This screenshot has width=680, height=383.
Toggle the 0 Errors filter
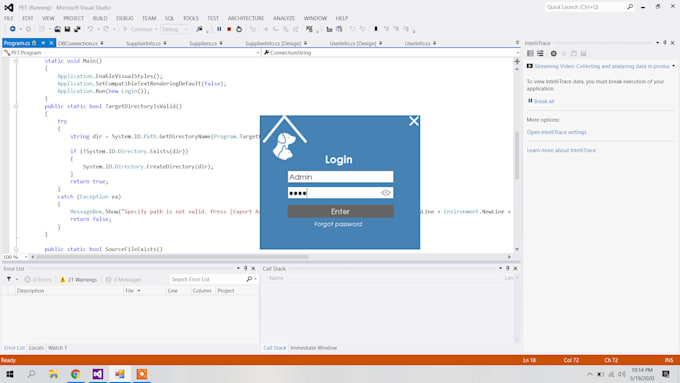coord(38,280)
